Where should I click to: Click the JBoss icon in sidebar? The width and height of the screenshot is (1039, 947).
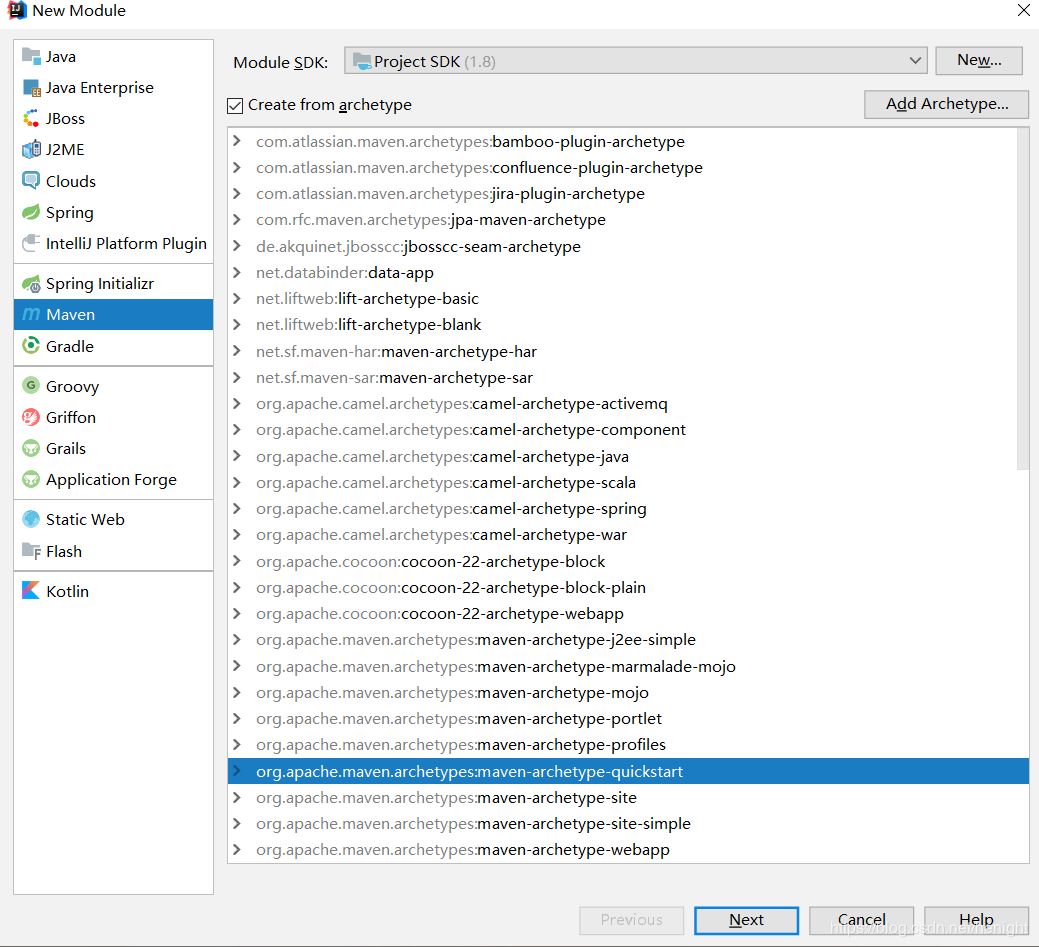[31, 119]
